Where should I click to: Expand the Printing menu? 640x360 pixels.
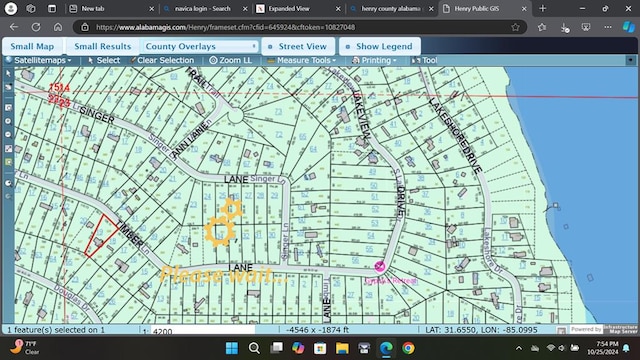point(375,60)
